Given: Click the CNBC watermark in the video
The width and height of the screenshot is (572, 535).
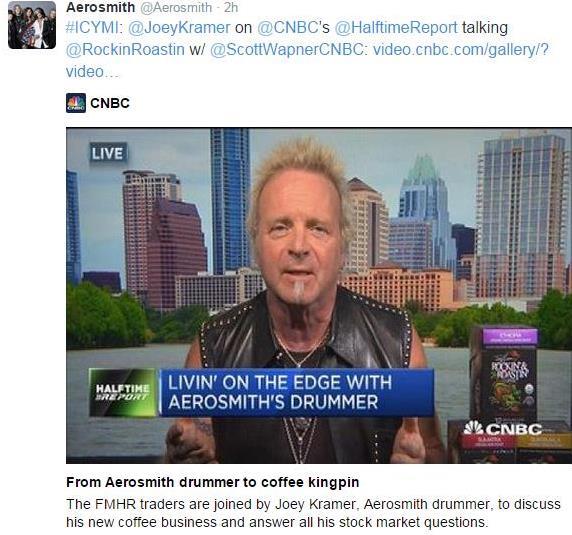Looking at the screenshot, I should [502, 429].
